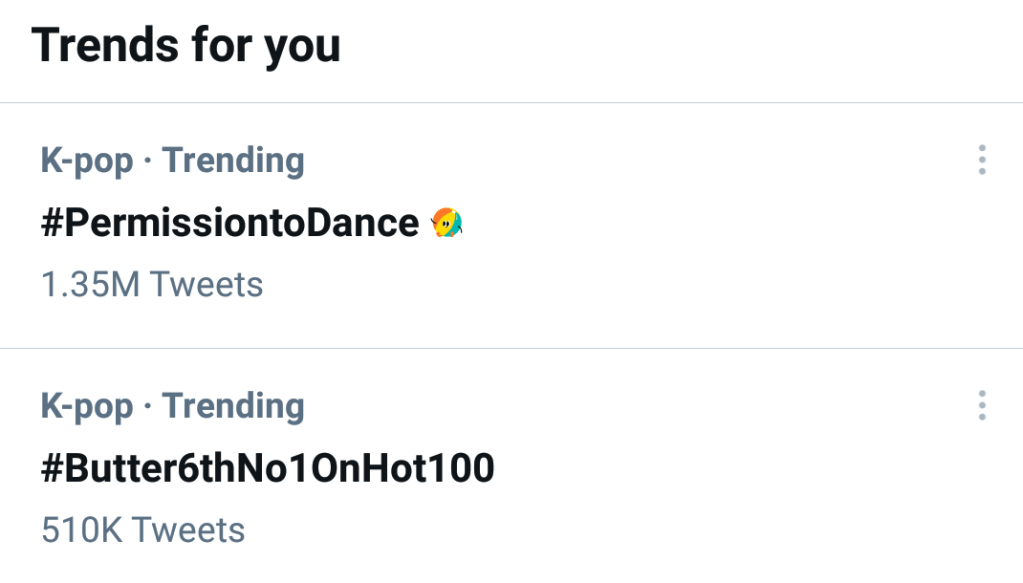
Task: Click the word Tweets after 510K
Action: coord(188,530)
